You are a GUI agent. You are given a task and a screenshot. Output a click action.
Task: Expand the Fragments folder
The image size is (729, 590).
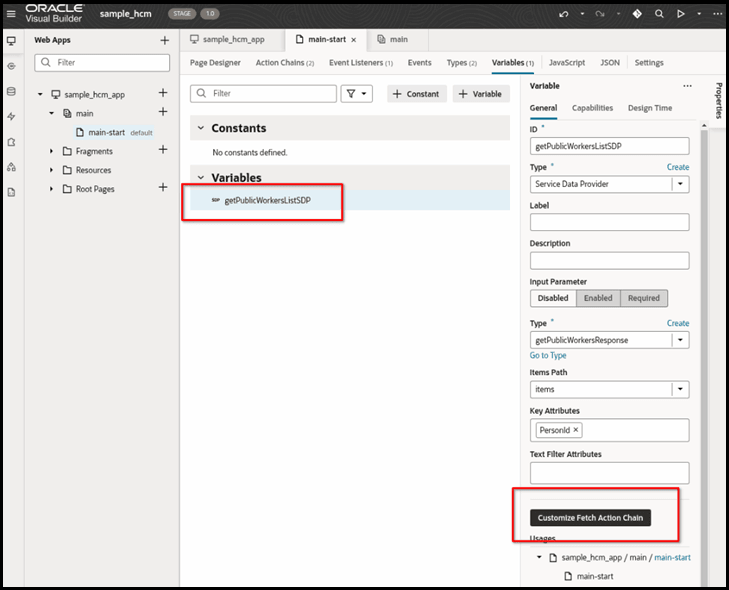pyautogui.click(x=52, y=151)
